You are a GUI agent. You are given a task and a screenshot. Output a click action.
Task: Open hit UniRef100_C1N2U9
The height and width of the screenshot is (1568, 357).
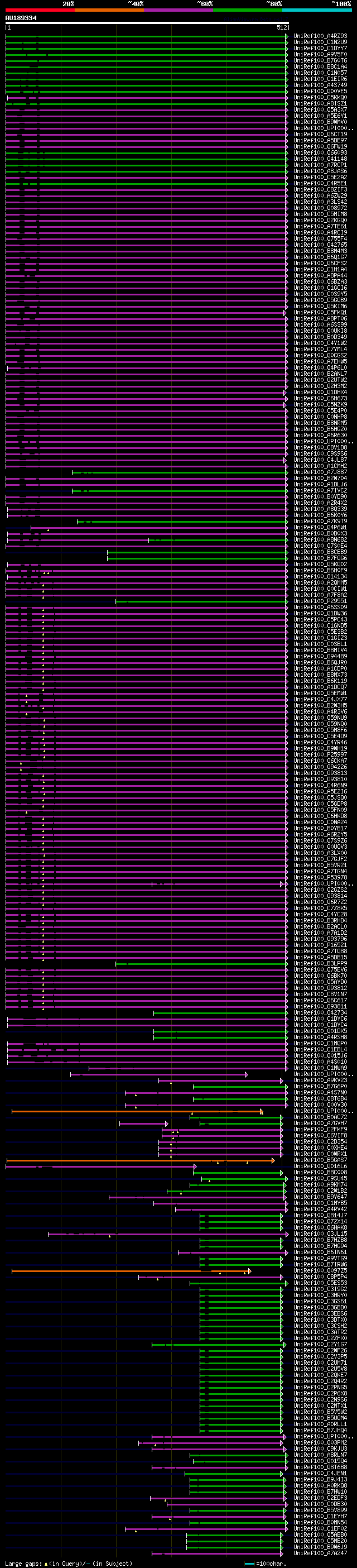click(321, 42)
